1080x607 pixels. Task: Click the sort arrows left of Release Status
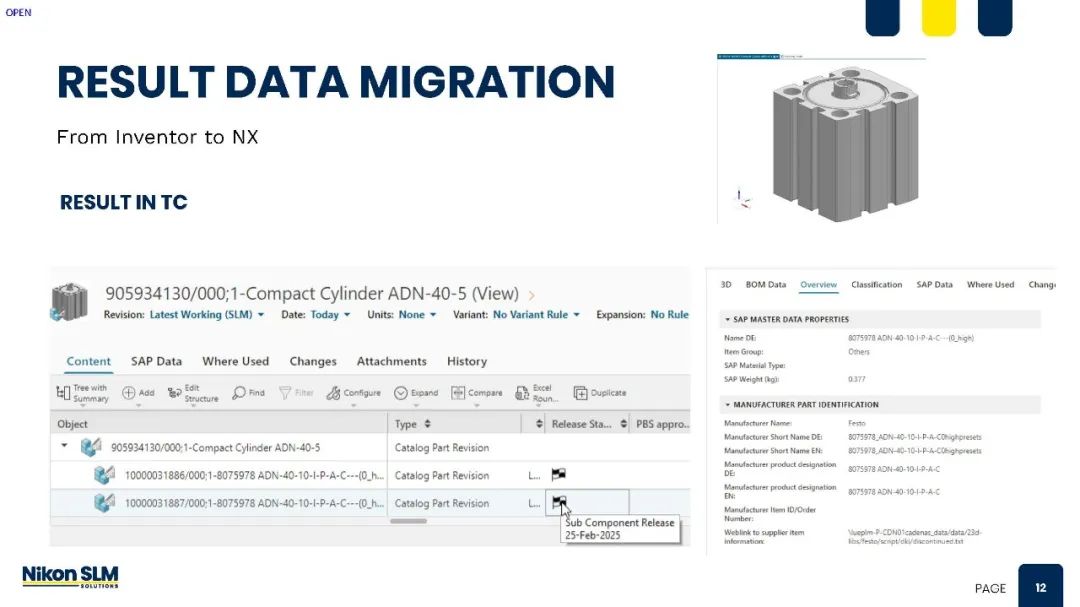tap(539, 424)
